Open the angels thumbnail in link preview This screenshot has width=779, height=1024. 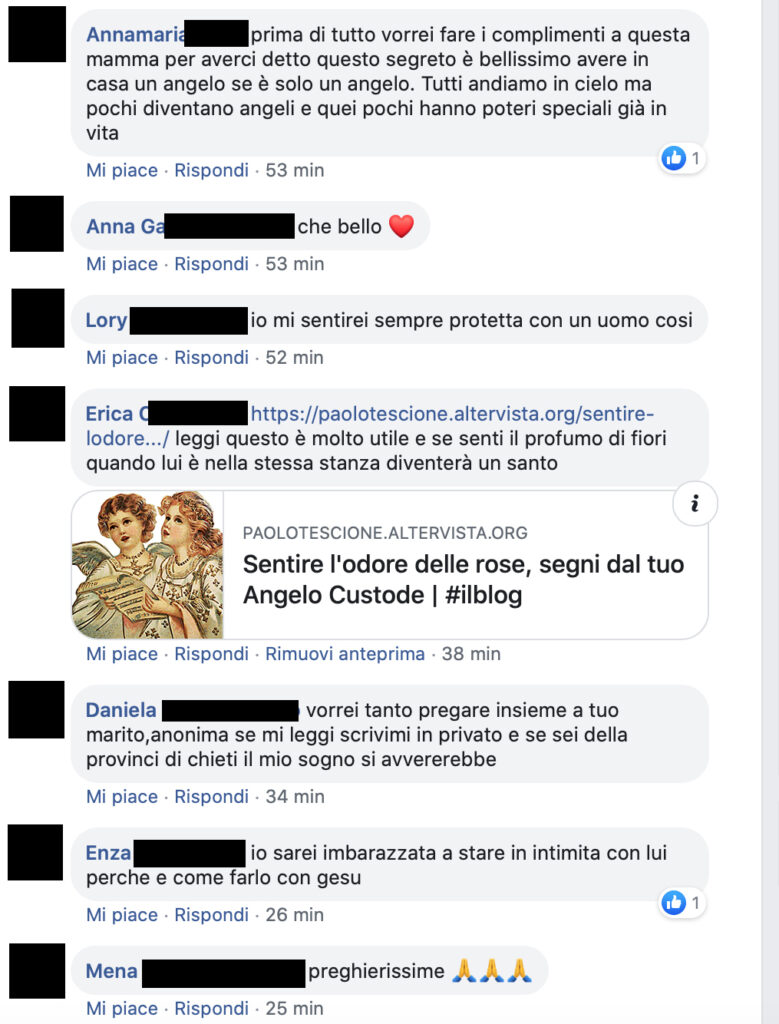(148, 565)
